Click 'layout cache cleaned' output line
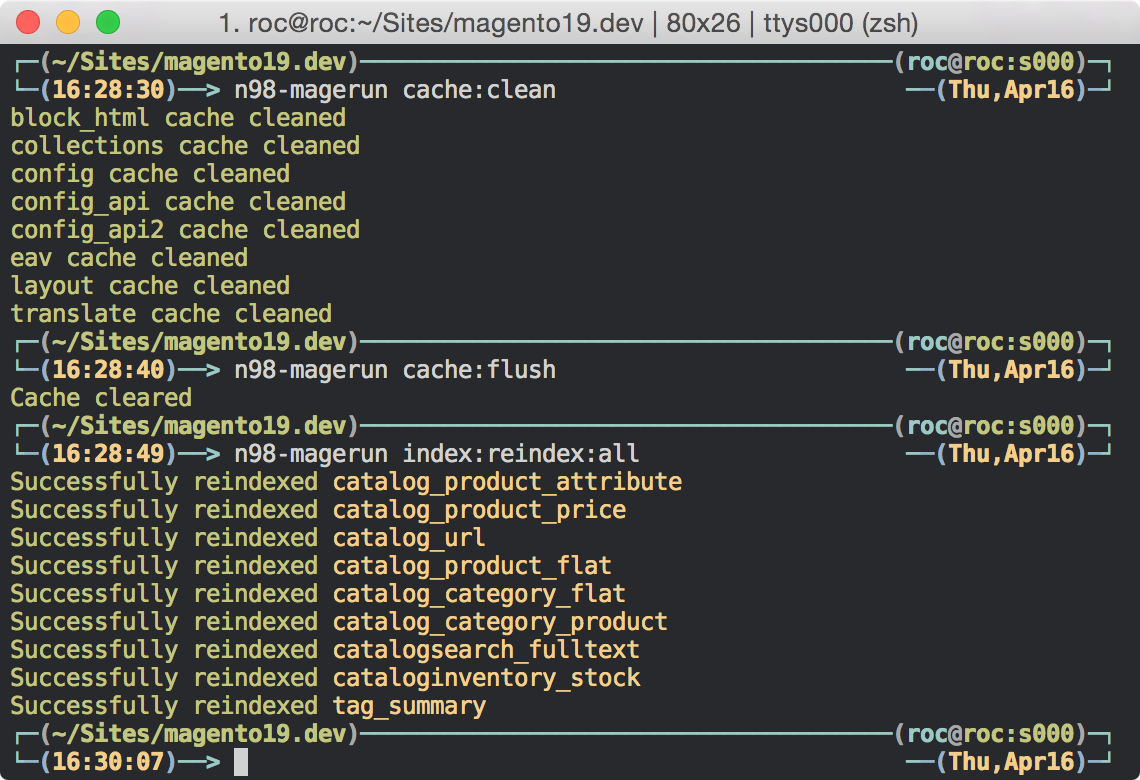This screenshot has width=1140, height=780. click(x=150, y=286)
